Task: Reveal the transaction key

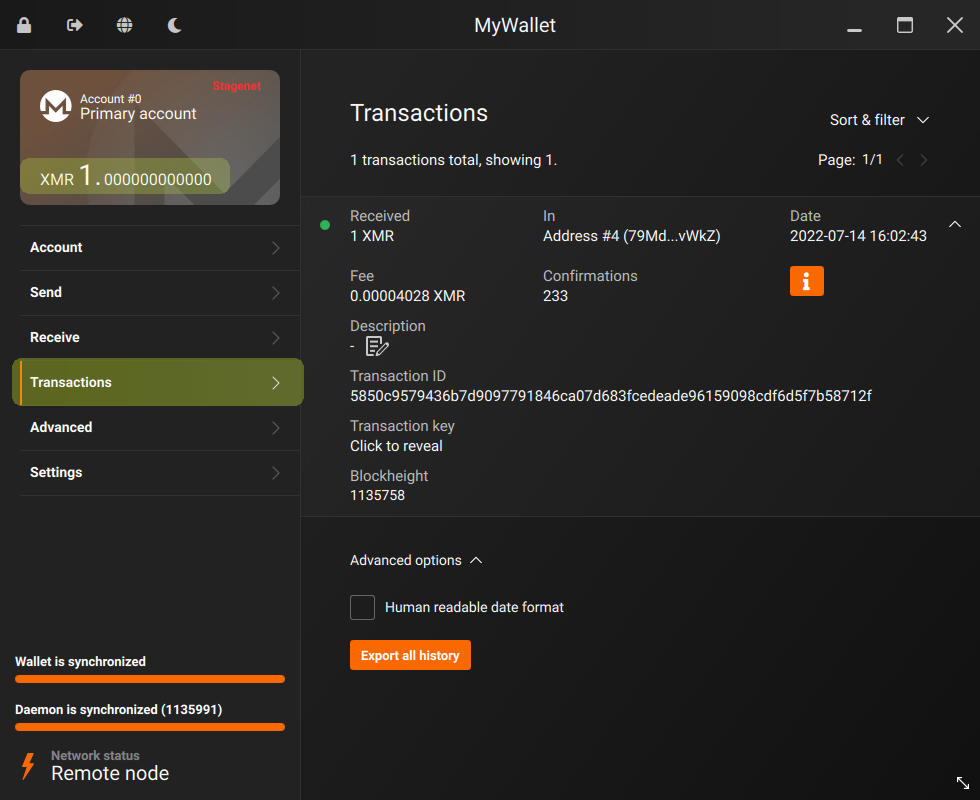Action: (x=396, y=445)
